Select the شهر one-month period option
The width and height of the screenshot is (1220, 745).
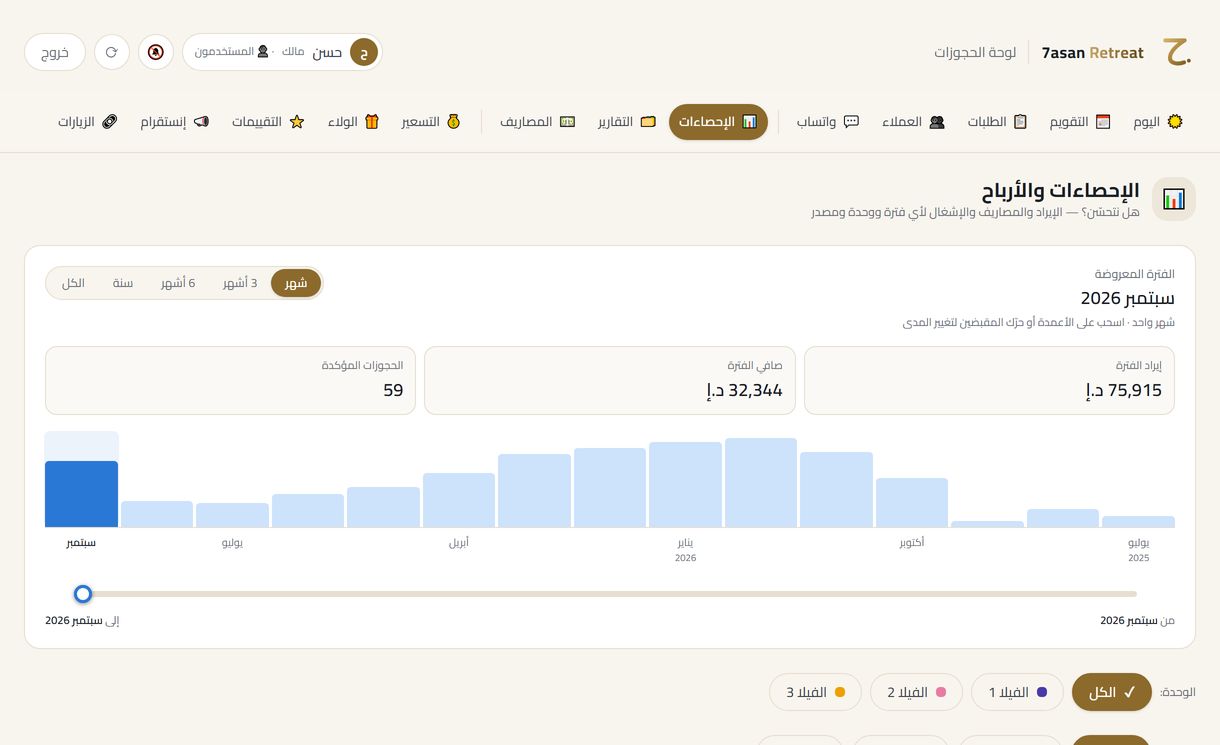point(296,283)
